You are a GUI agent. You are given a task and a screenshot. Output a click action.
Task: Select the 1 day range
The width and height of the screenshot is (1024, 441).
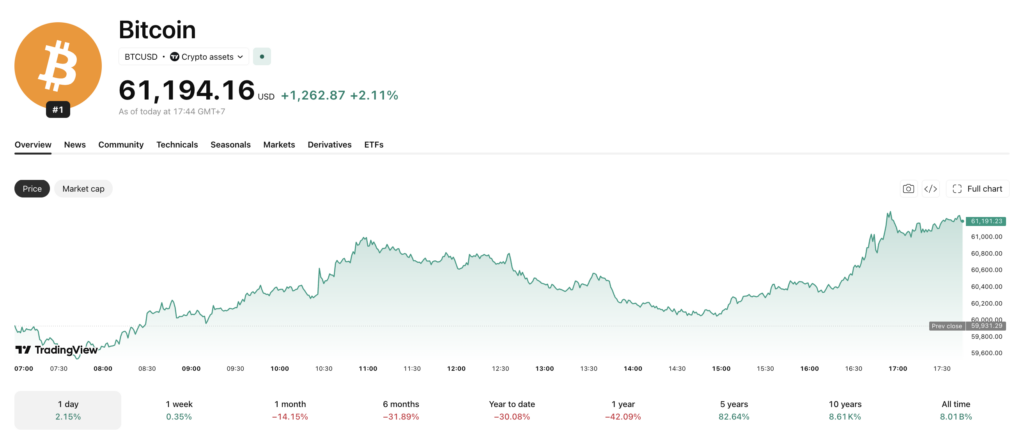click(68, 410)
